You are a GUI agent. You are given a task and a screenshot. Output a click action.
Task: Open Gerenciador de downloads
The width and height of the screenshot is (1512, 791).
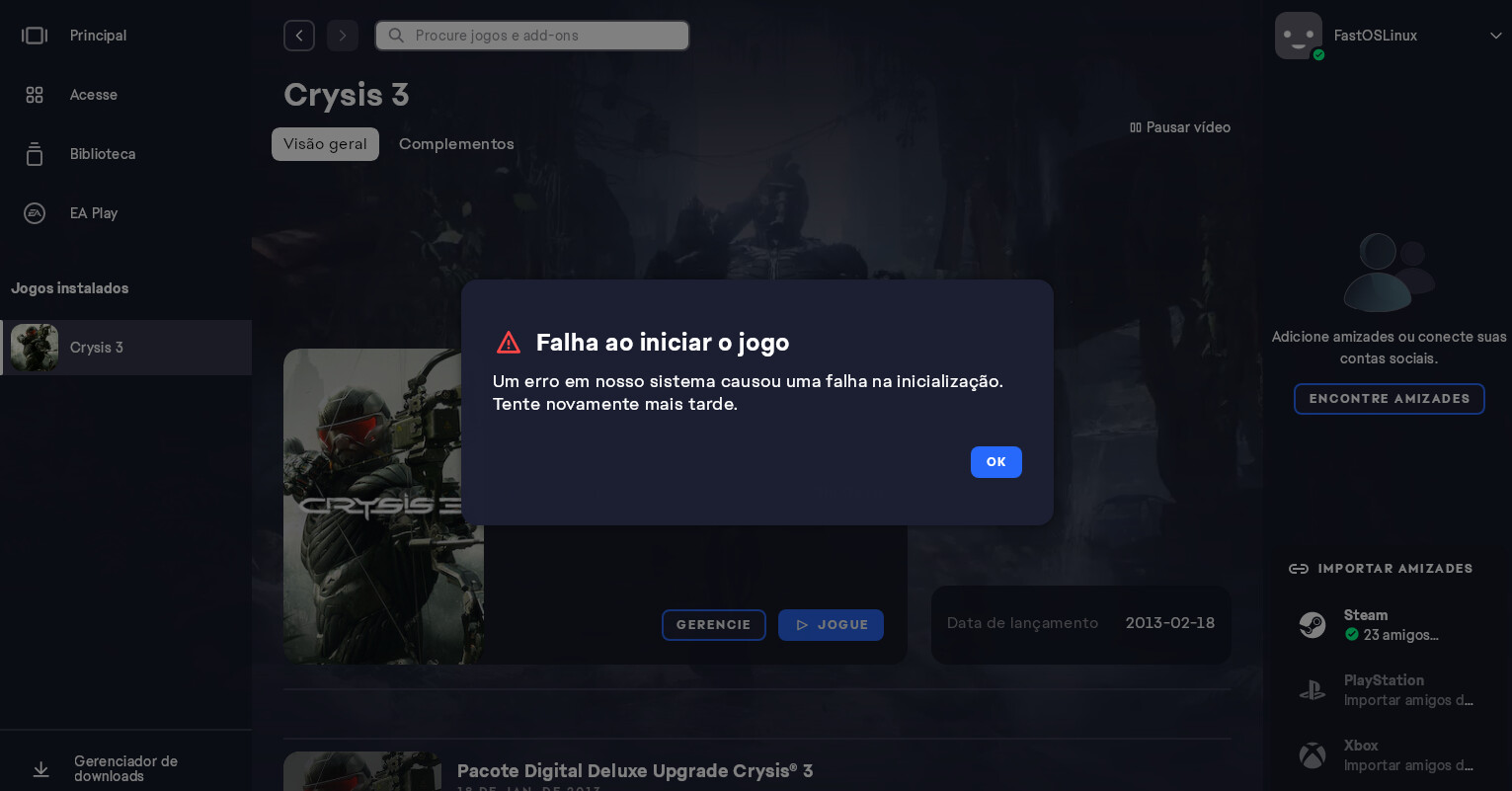click(126, 769)
